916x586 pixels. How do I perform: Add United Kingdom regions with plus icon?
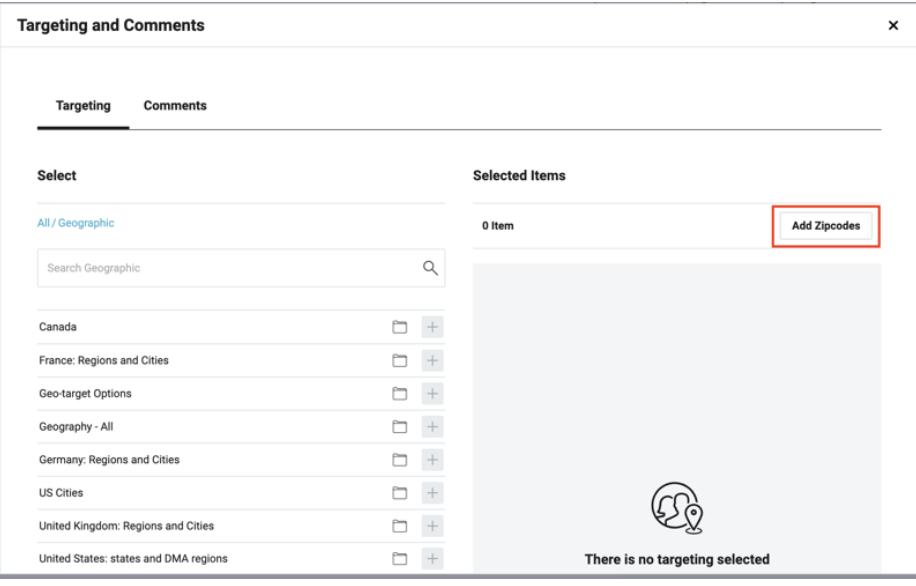[433, 526]
